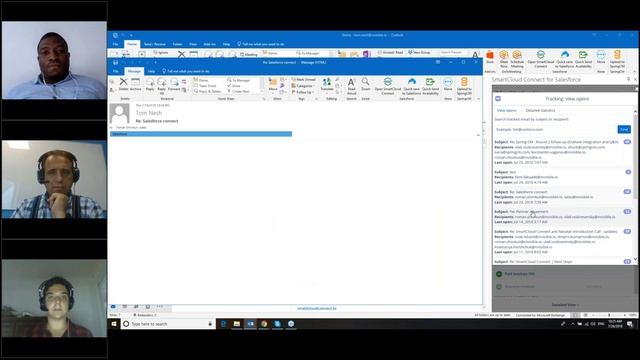Image resolution: width=640 pixels, height=360 pixels.
Task: Quick save to Salesforce in message ribbon
Action: (x=411, y=86)
